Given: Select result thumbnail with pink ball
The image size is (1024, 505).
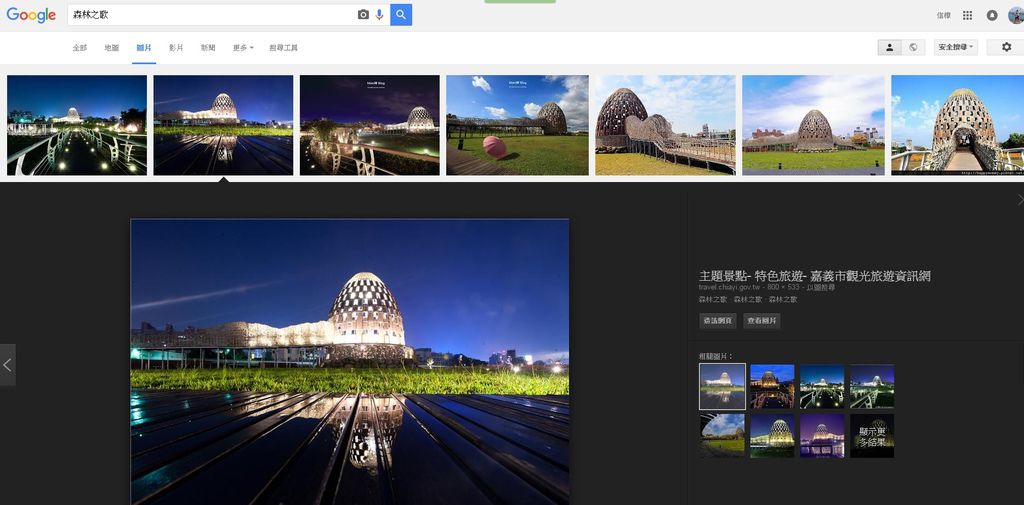Looking at the screenshot, I should 517,125.
